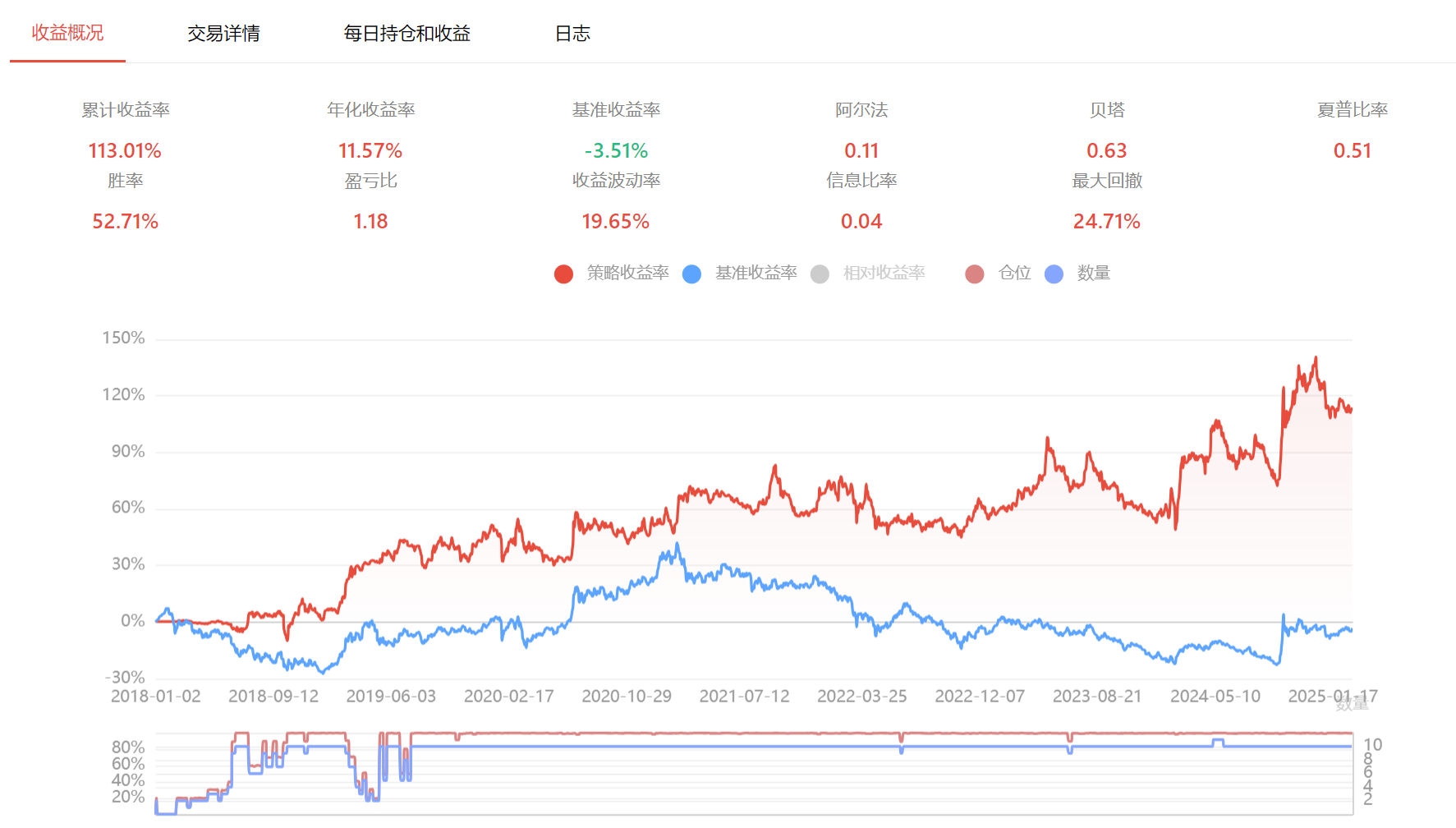
Task: Select the 日志 tab
Action: (572, 34)
